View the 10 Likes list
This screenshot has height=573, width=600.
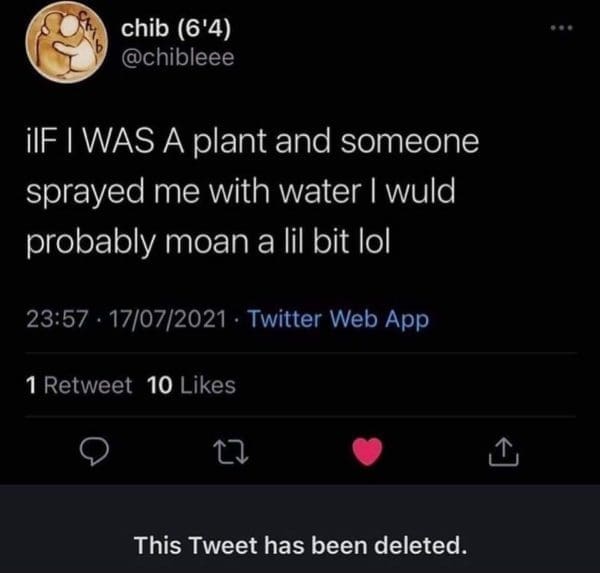point(190,385)
